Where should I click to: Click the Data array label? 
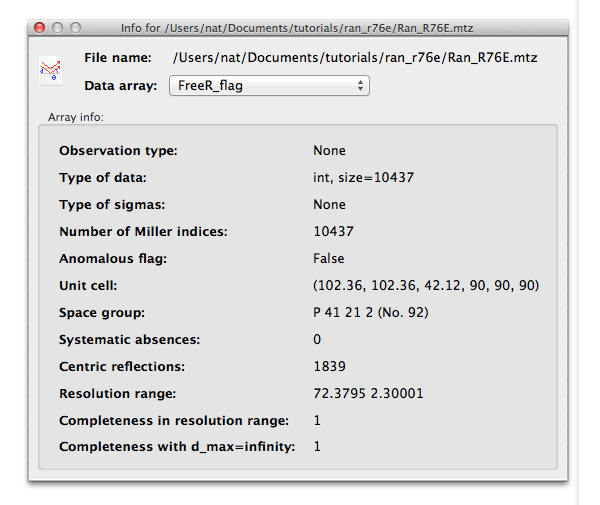click(x=121, y=86)
